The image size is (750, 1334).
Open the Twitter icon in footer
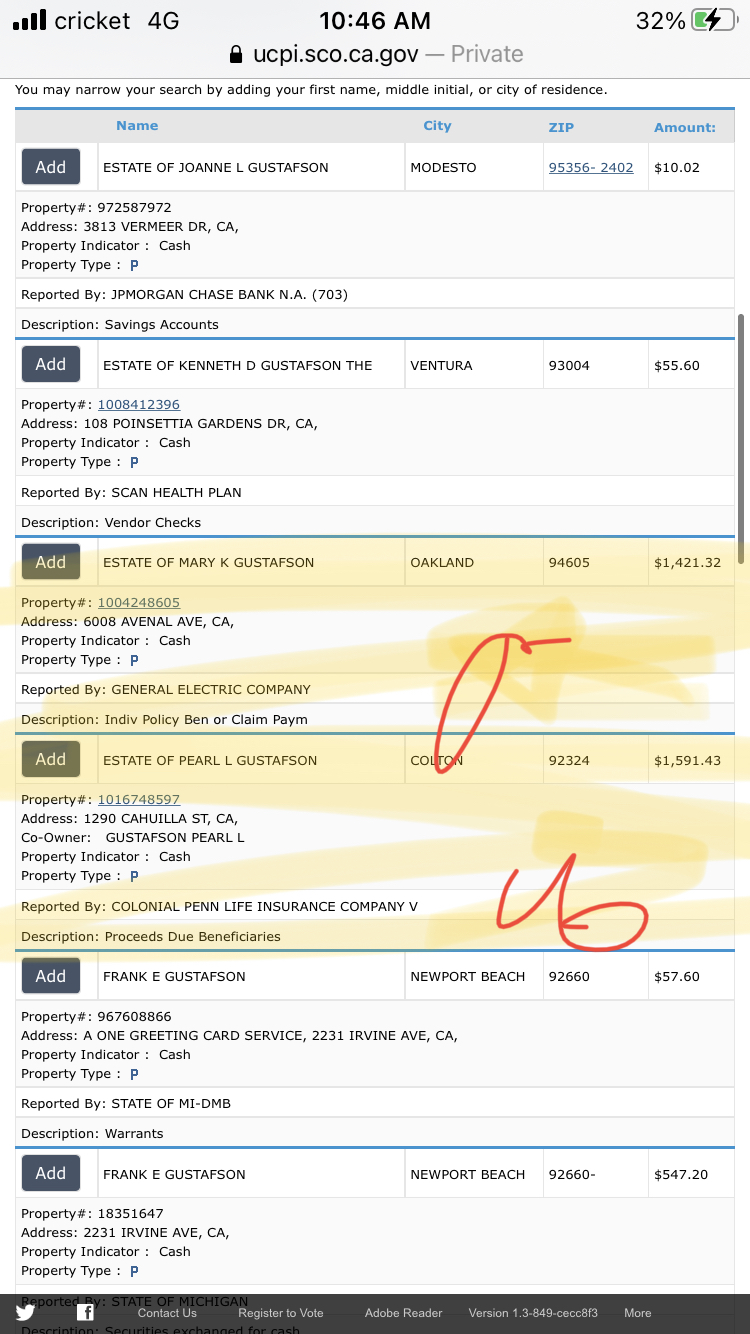pos(25,1312)
